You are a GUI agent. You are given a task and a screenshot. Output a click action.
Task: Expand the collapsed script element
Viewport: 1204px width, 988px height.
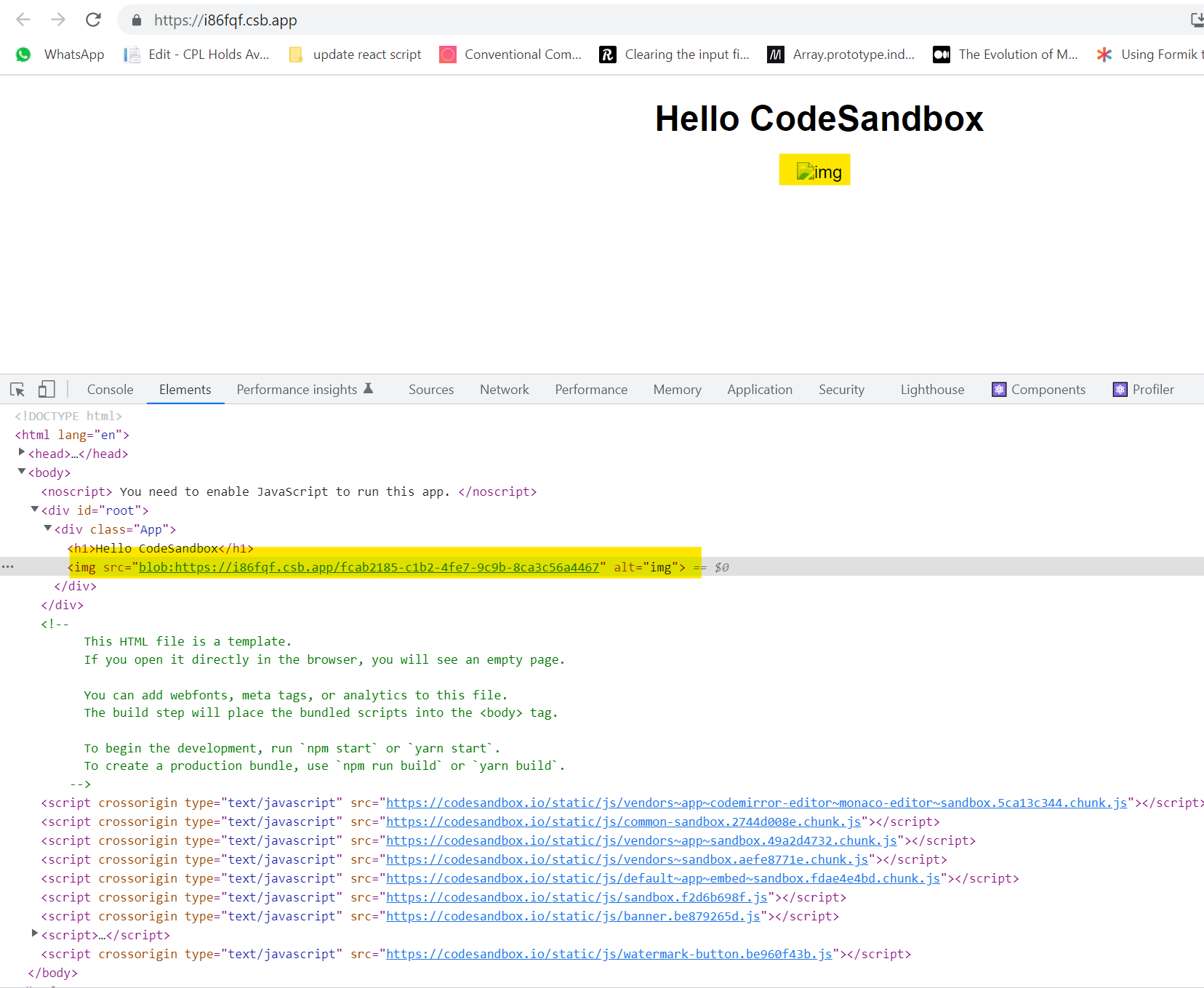pos(35,933)
